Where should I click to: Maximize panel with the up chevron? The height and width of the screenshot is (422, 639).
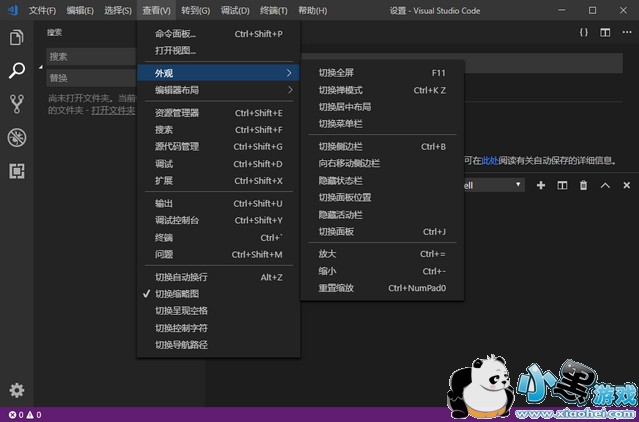(x=605, y=185)
